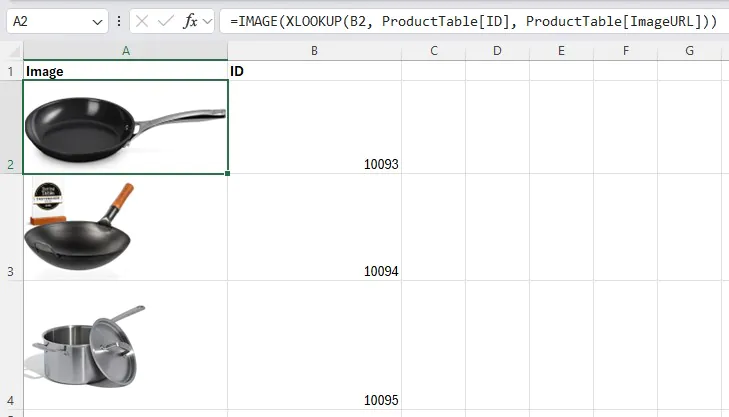Select the wok image cell
The image size is (729, 417).
point(126,227)
